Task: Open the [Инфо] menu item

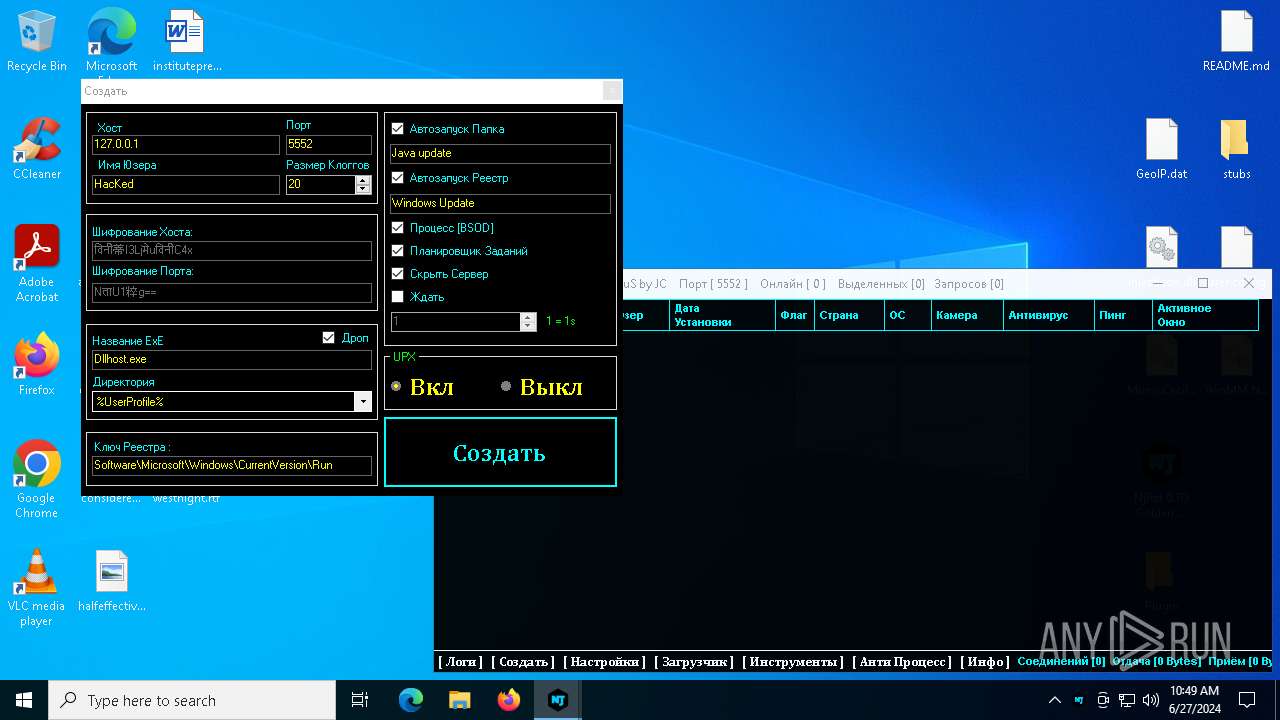Action: coord(985,662)
